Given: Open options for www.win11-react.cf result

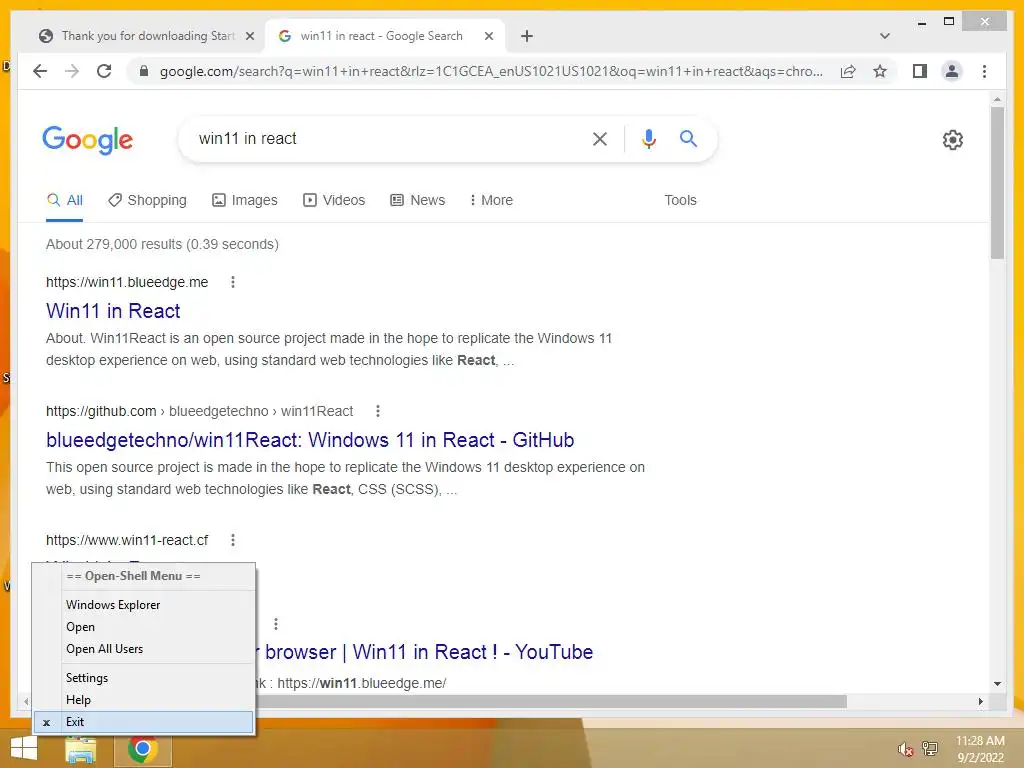Looking at the screenshot, I should [233, 540].
